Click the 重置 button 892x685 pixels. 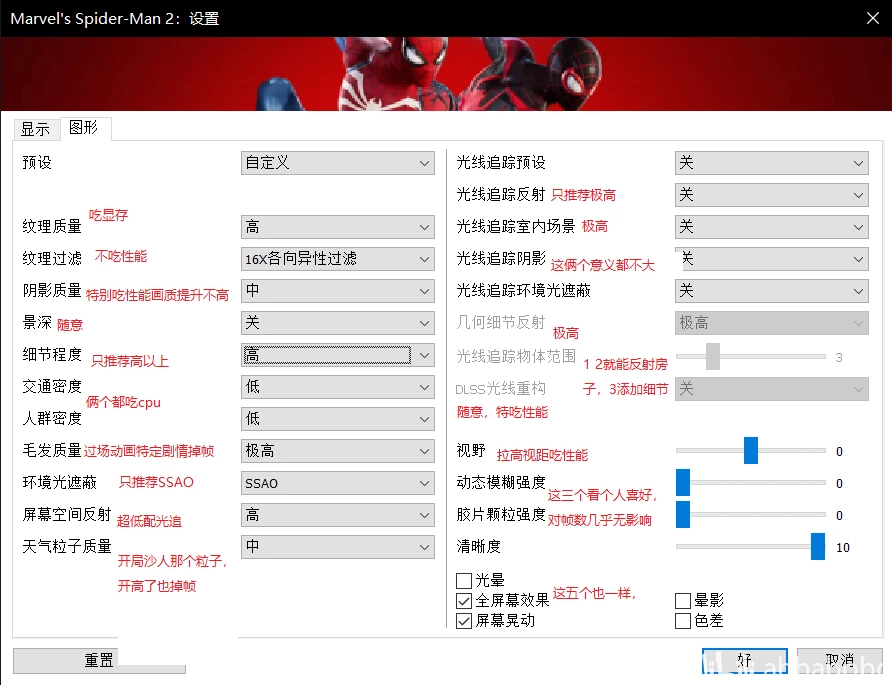99,661
